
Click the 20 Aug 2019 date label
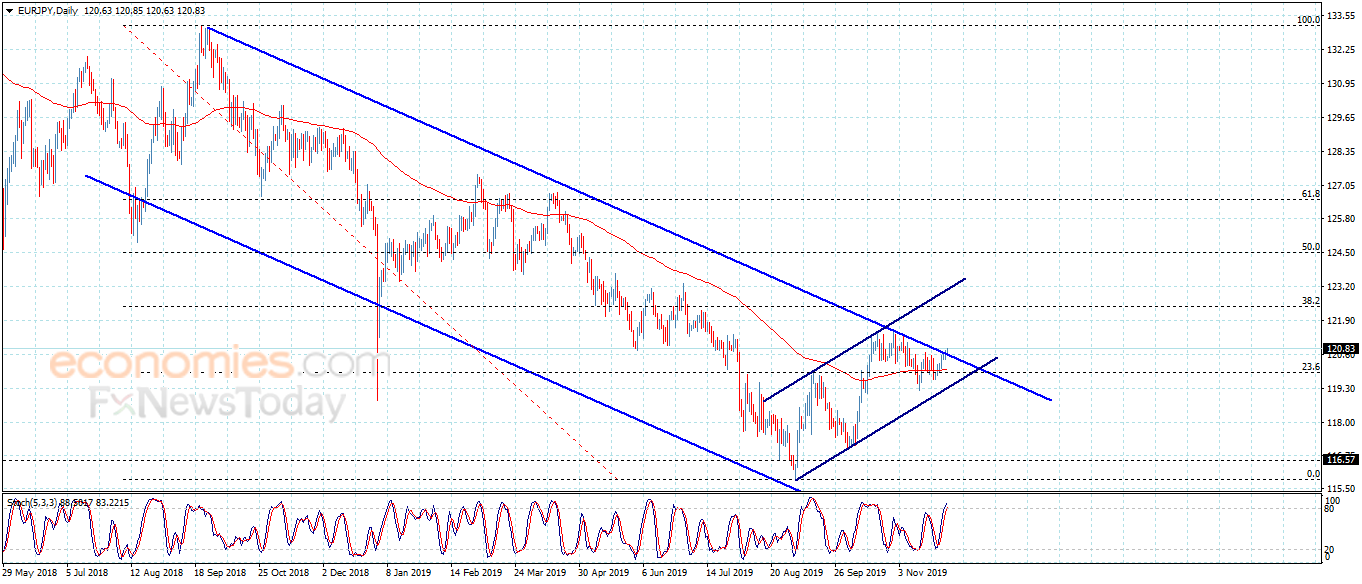[x=796, y=574]
